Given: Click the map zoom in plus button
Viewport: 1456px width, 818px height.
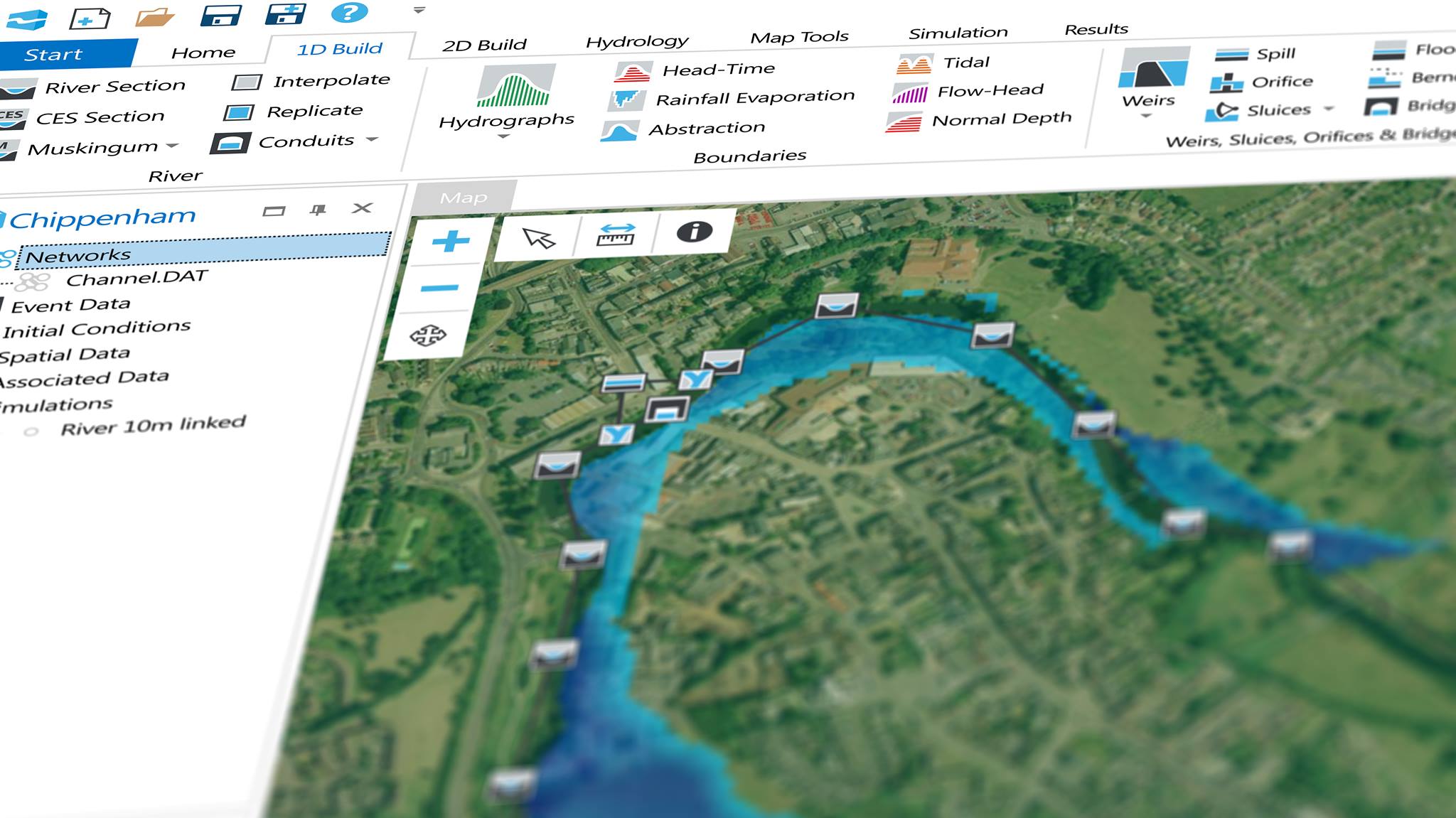Looking at the screenshot, I should [x=450, y=242].
